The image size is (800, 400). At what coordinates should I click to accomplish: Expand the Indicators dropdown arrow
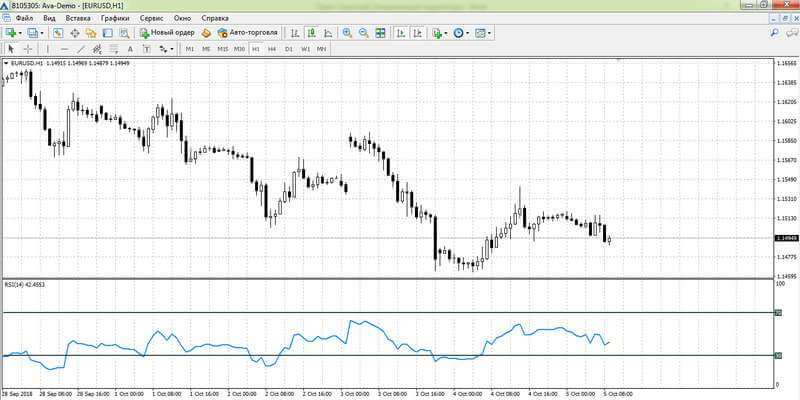click(x=446, y=33)
